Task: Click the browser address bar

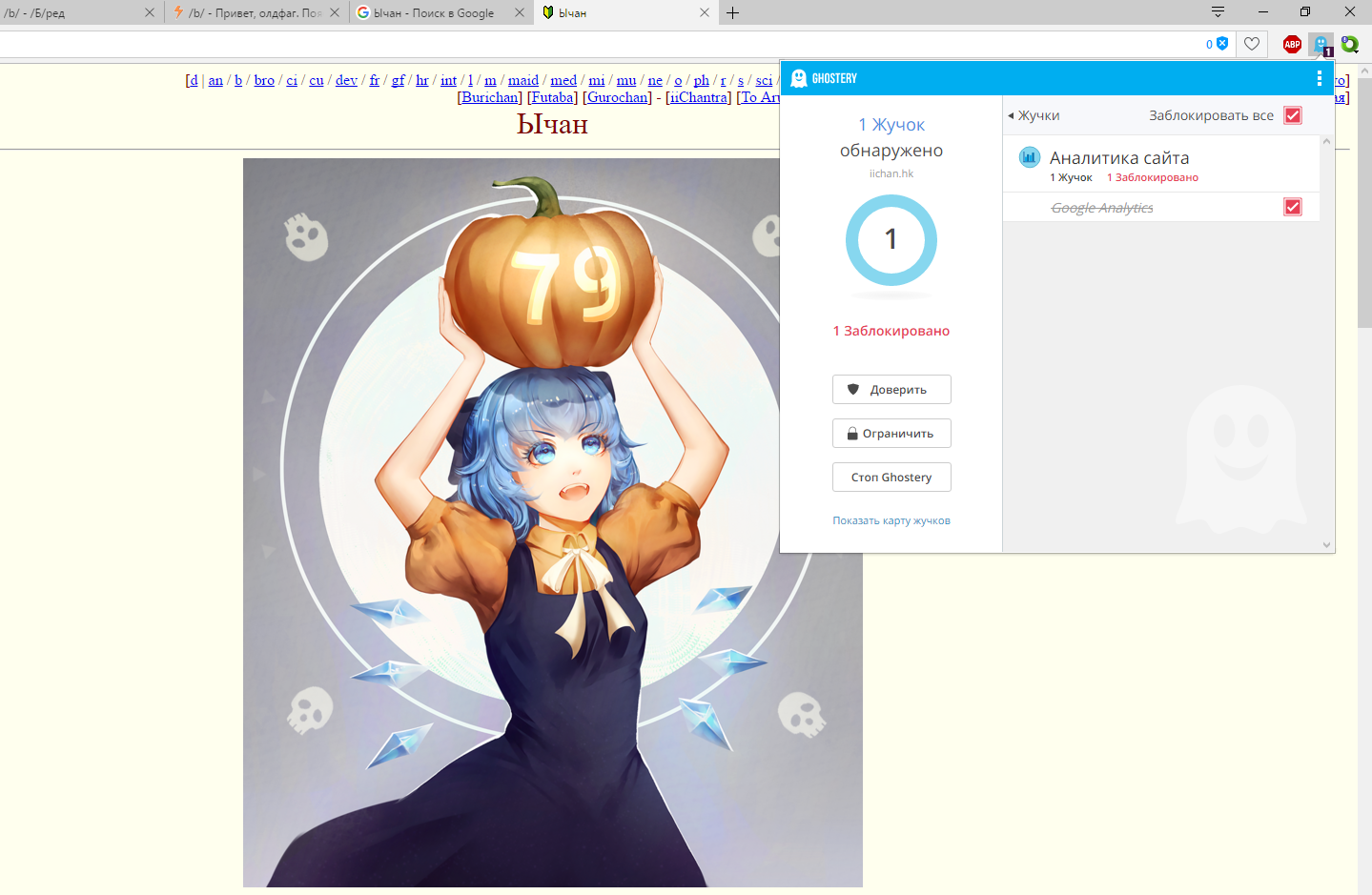Action: tap(601, 44)
